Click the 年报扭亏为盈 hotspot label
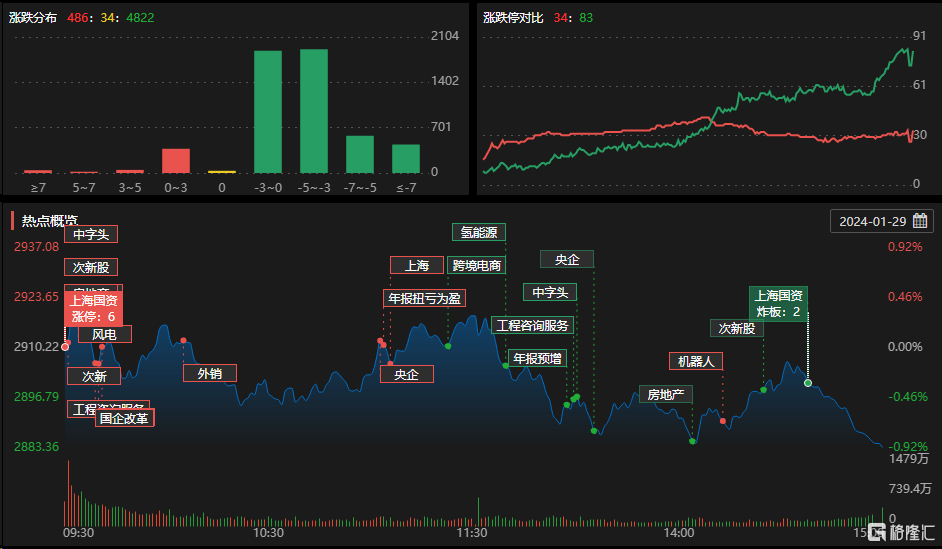The image size is (942, 549). (x=424, y=298)
